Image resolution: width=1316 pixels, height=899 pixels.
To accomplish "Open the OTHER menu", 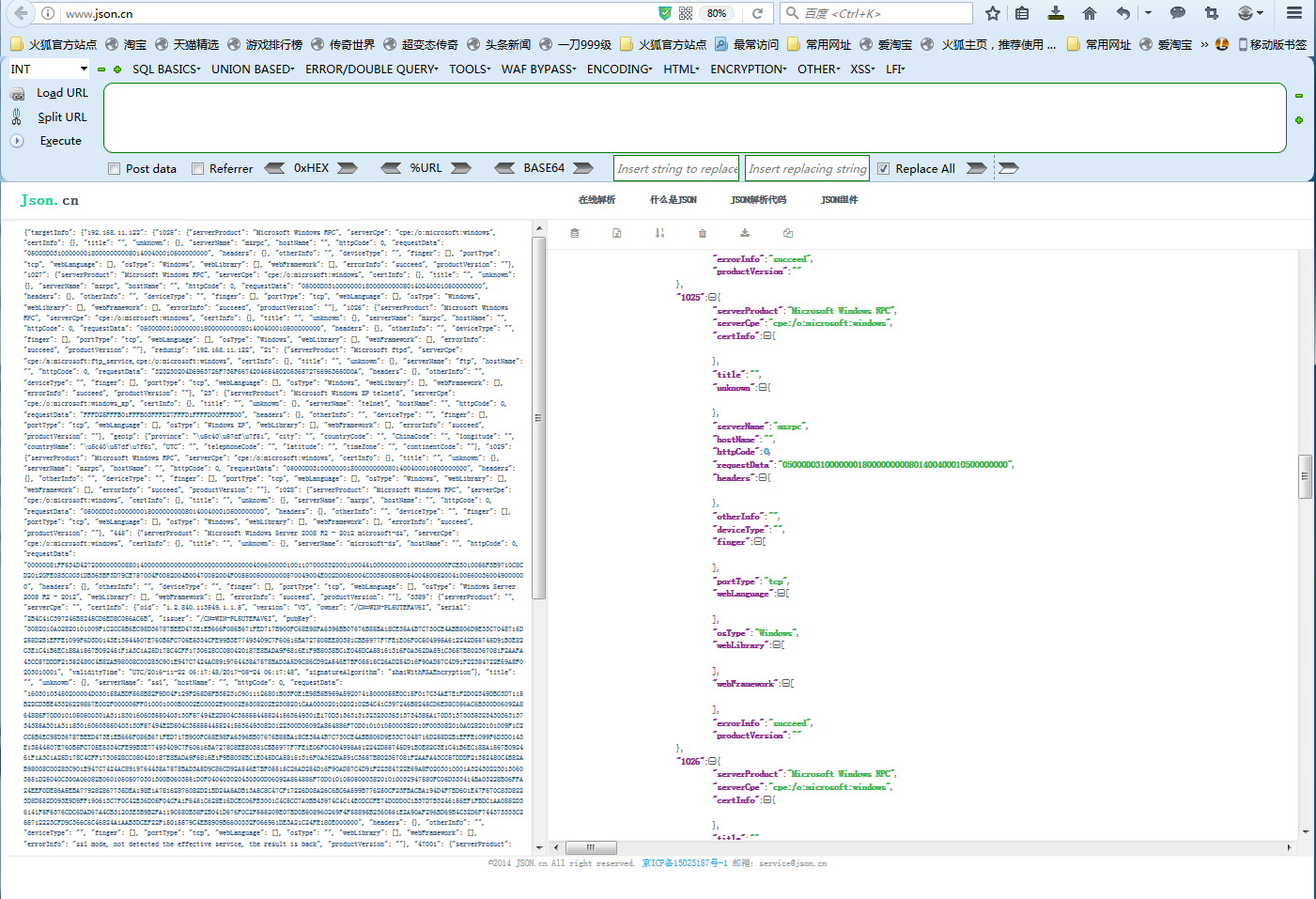I will click(x=819, y=69).
